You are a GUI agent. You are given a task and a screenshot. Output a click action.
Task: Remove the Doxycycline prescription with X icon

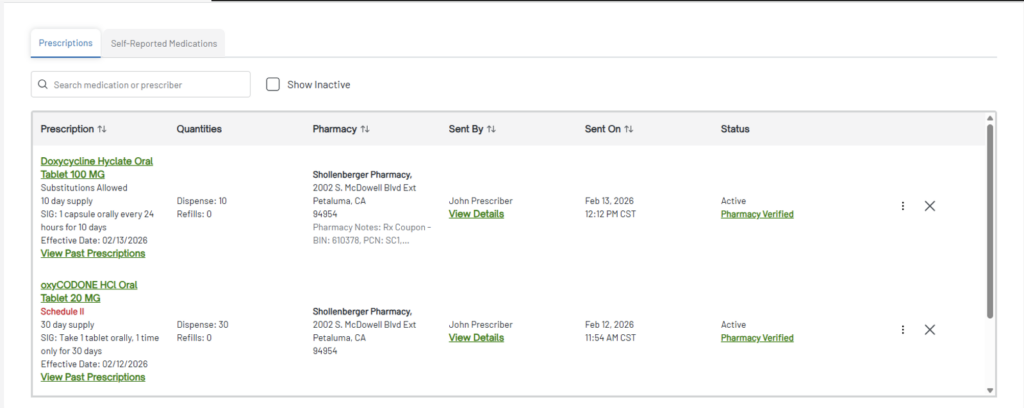point(930,206)
